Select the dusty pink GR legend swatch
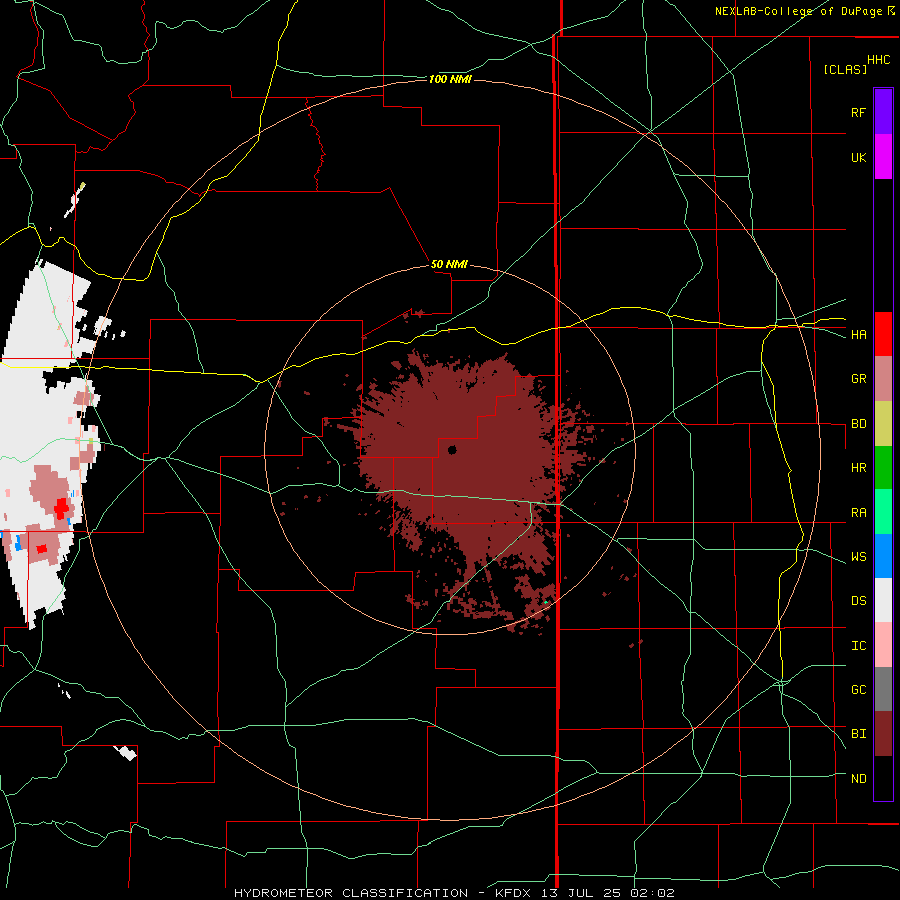Image resolution: width=900 pixels, height=900 pixels. click(x=883, y=379)
